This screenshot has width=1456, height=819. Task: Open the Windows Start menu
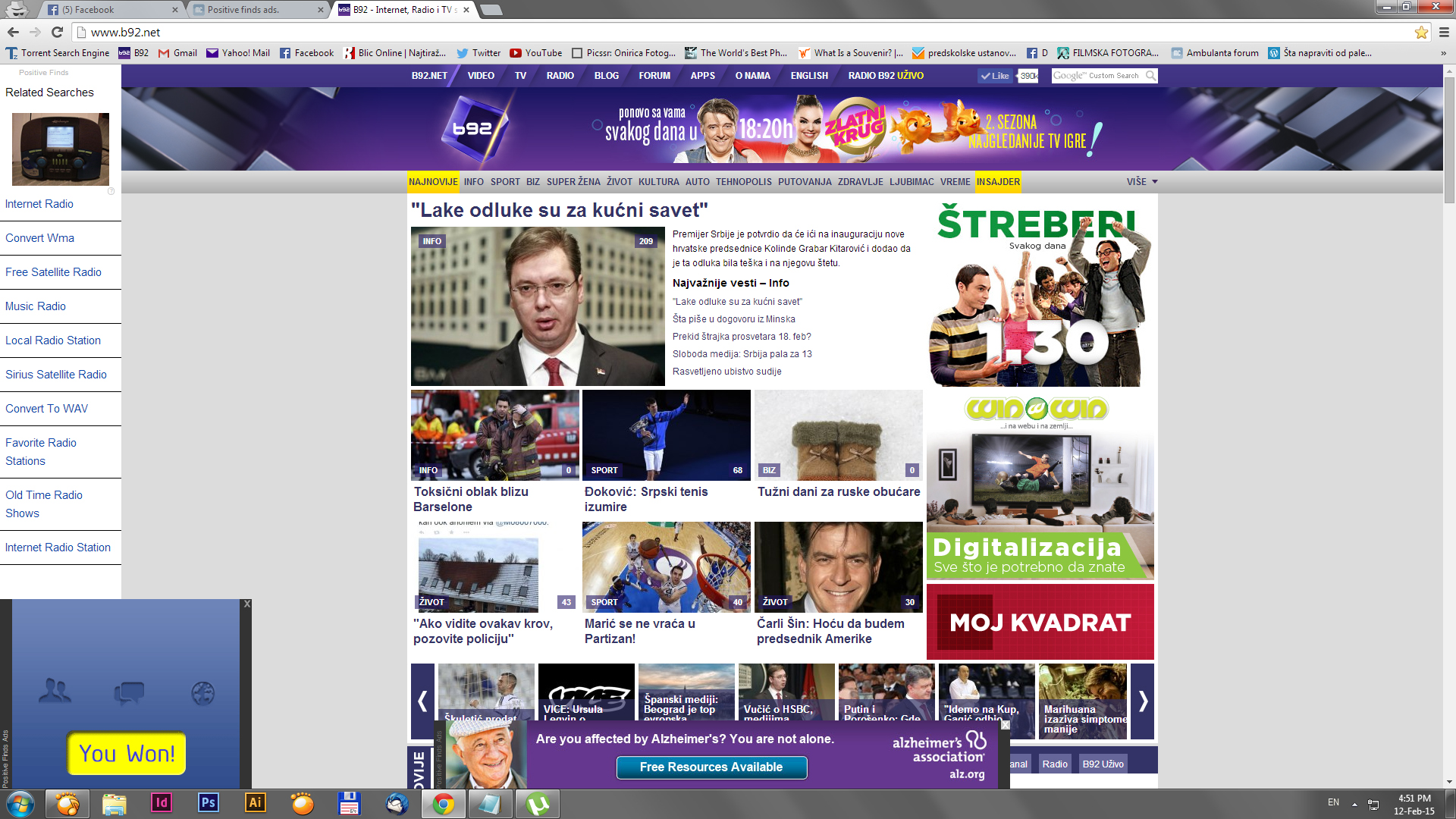coord(20,804)
